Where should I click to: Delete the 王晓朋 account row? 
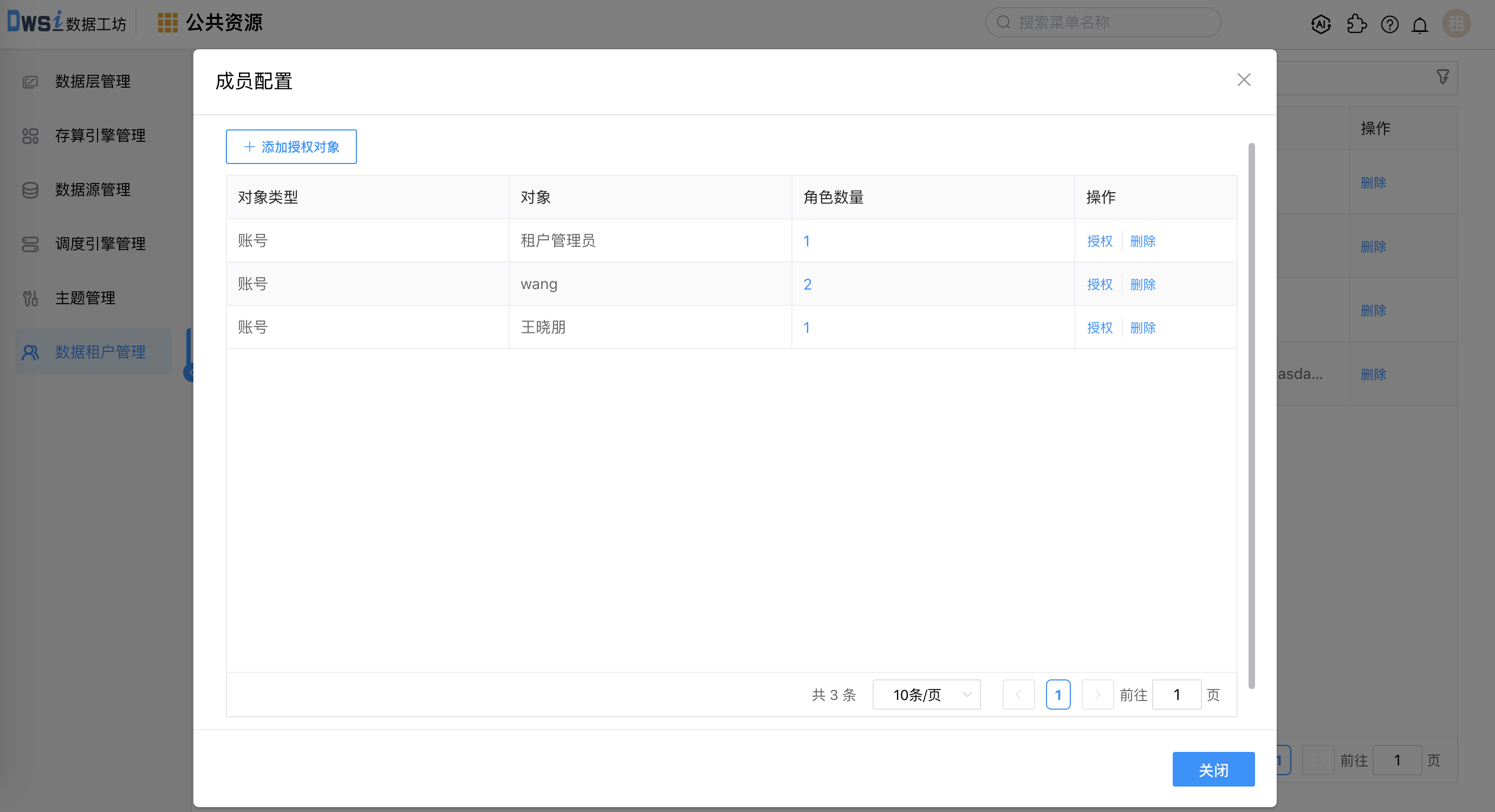point(1143,328)
